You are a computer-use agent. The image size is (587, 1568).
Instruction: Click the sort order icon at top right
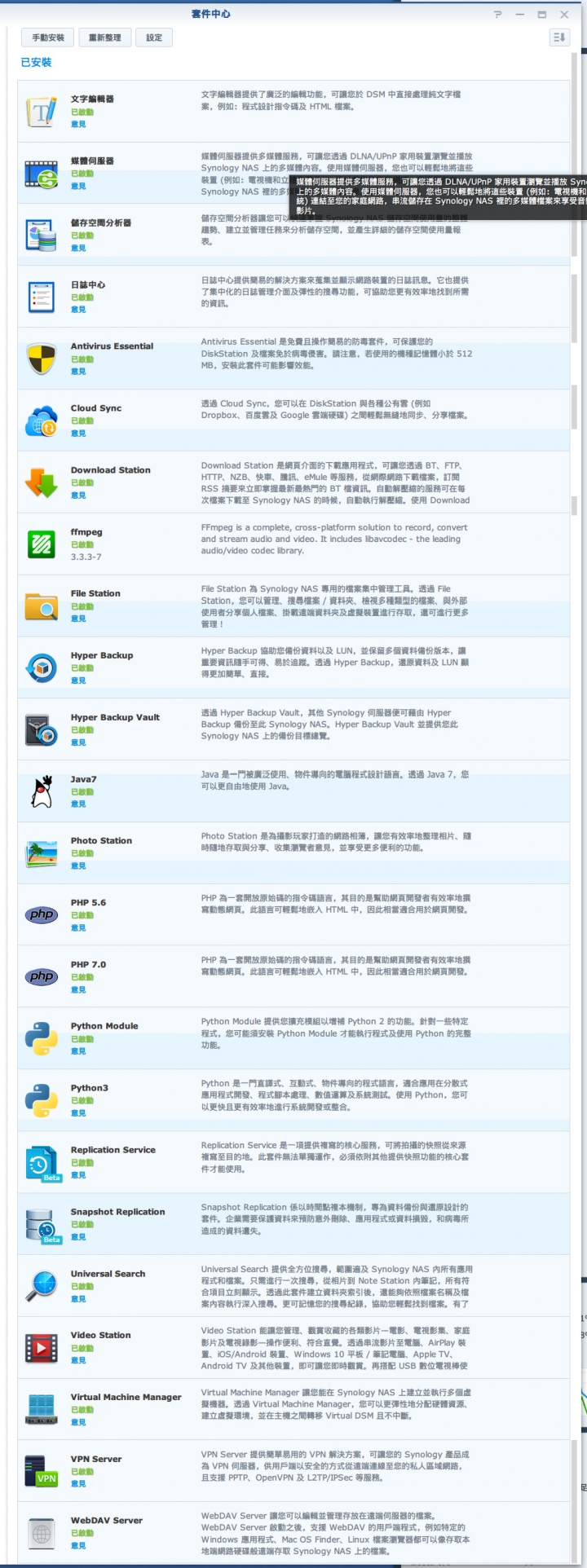[559, 37]
